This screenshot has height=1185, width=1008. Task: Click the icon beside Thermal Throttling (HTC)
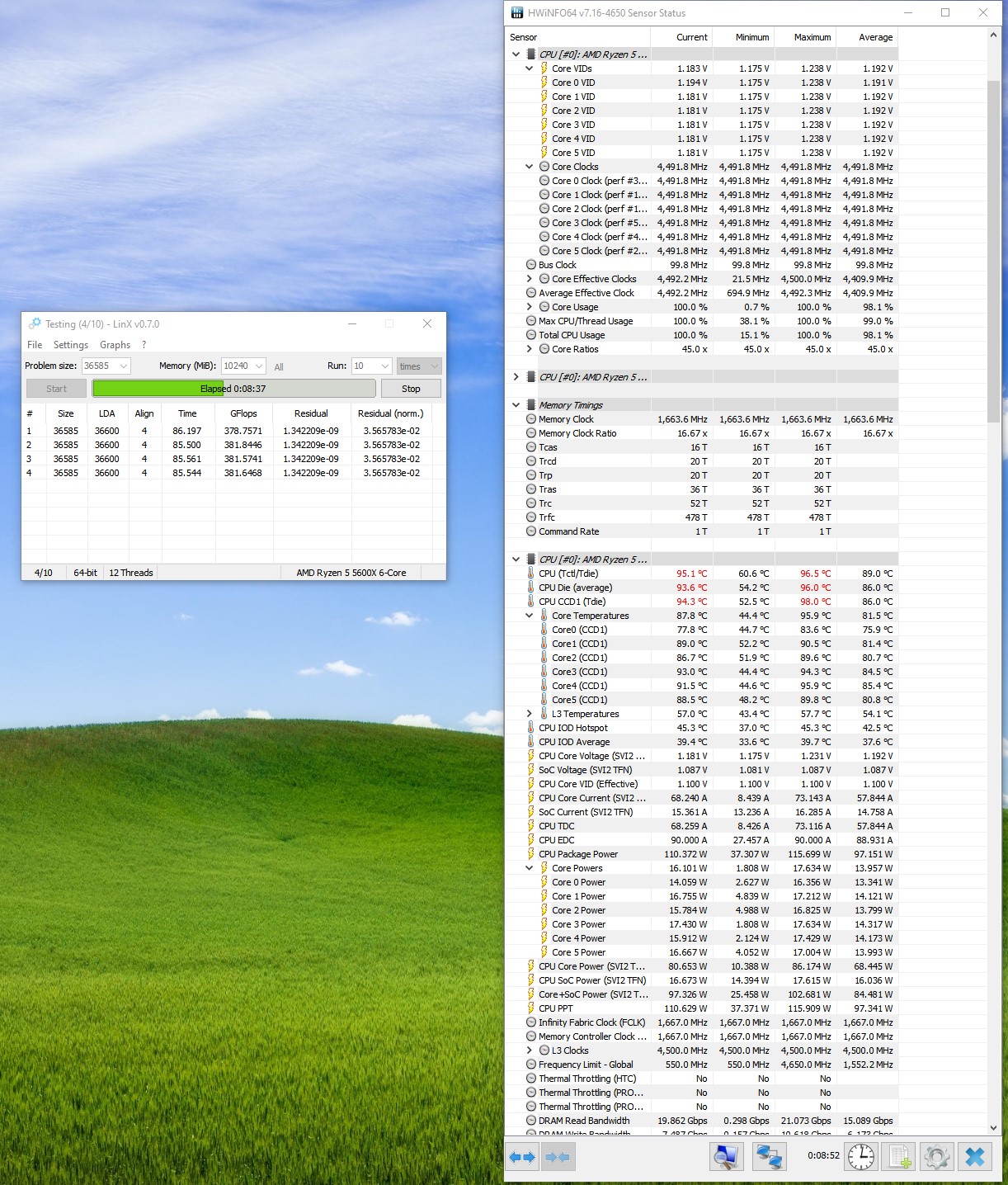(531, 1079)
